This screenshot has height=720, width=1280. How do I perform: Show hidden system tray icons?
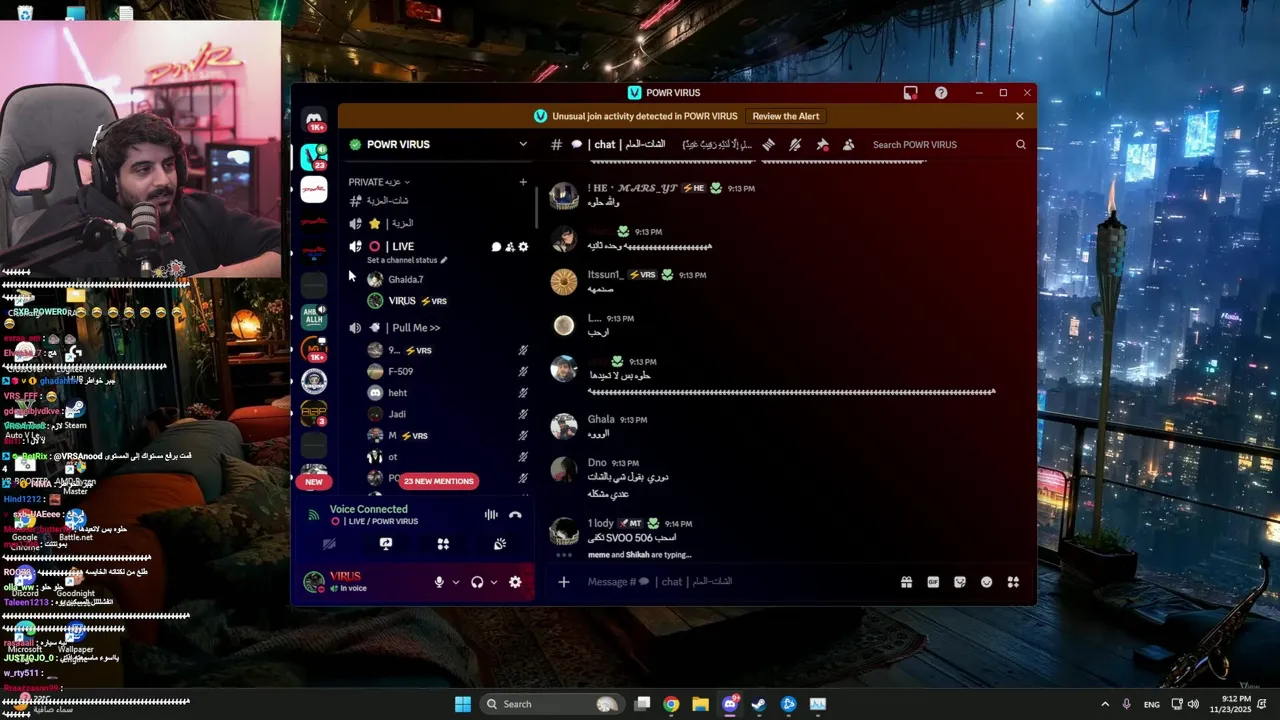(1105, 704)
